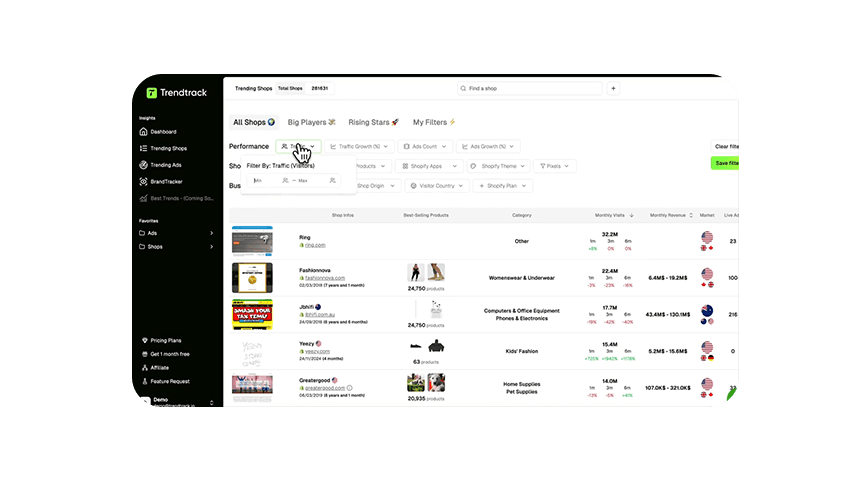Open the ring.com link
854x480 pixels.
tap(315, 245)
